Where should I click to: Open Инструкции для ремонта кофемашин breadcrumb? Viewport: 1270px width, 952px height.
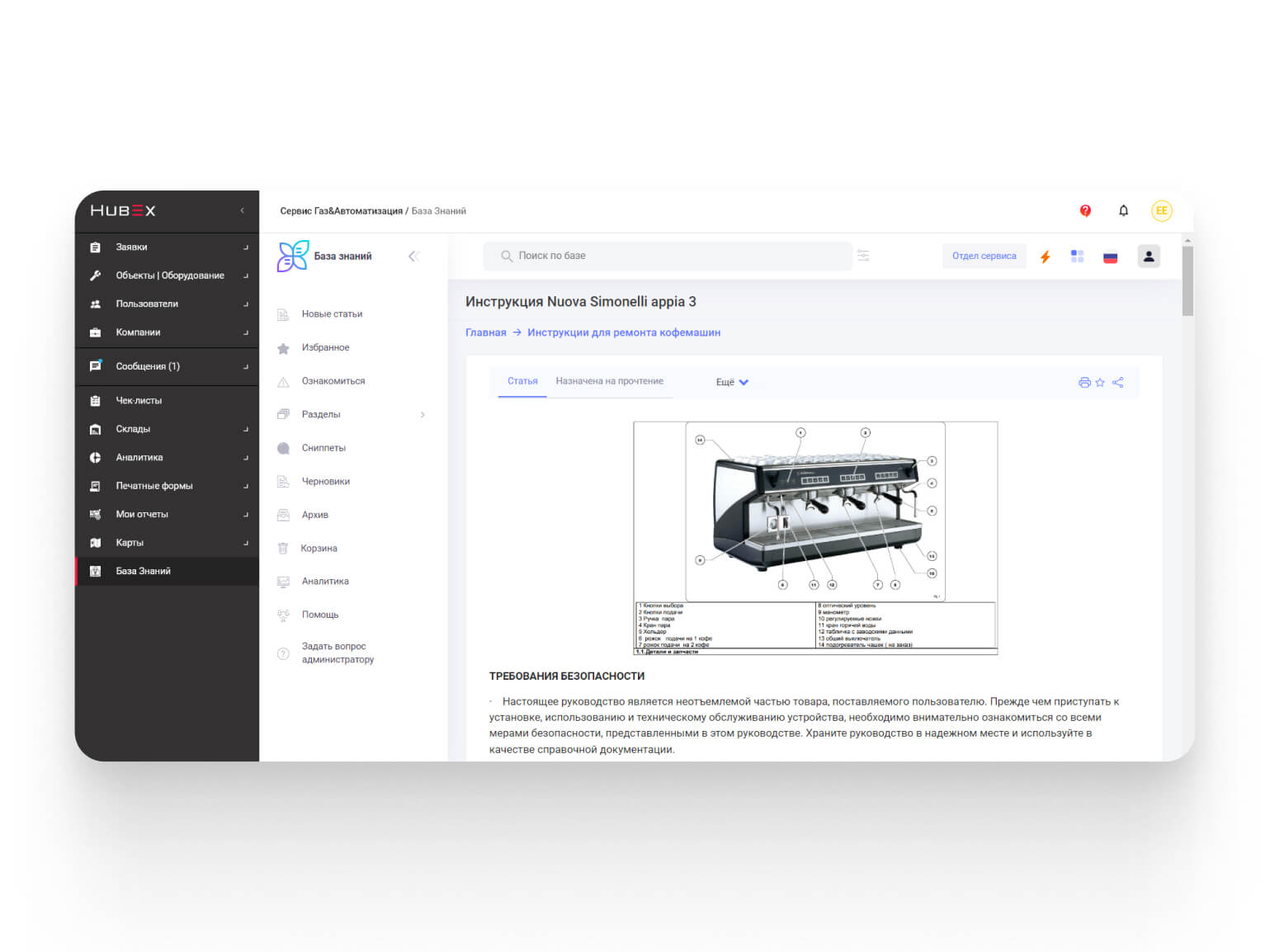point(624,332)
